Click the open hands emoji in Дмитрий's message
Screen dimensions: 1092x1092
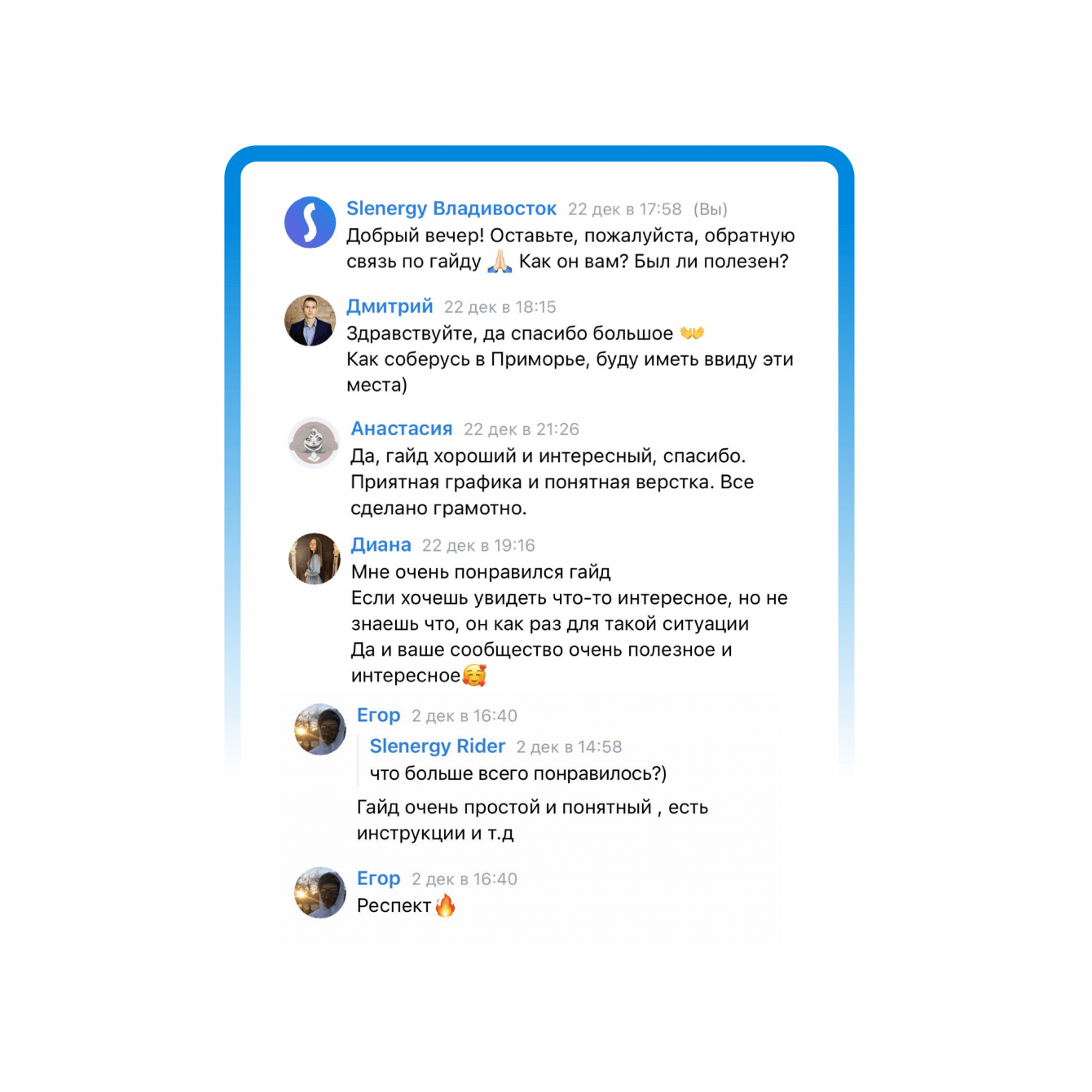pyautogui.click(x=692, y=333)
